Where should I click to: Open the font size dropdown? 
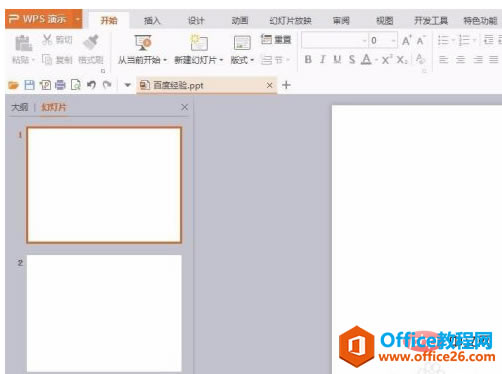tap(394, 41)
